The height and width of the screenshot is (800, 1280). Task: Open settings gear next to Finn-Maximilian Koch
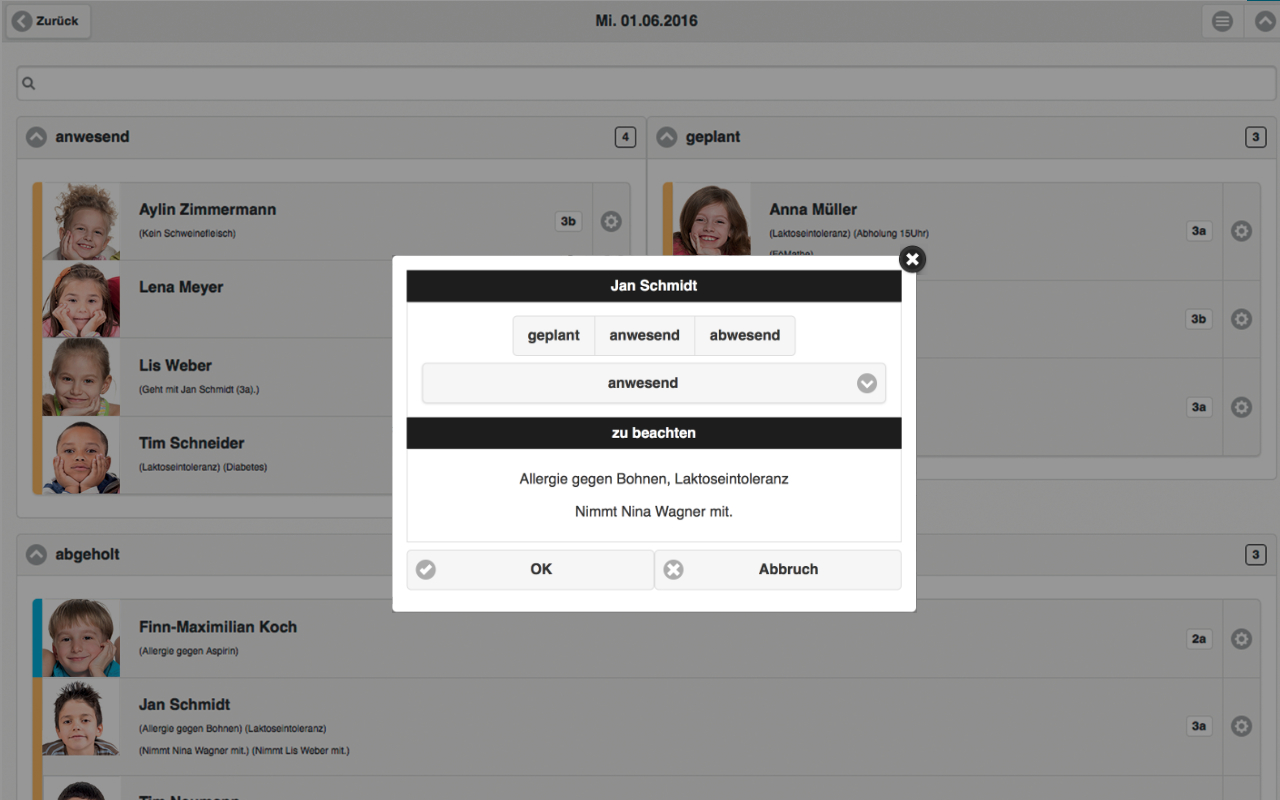click(1241, 638)
